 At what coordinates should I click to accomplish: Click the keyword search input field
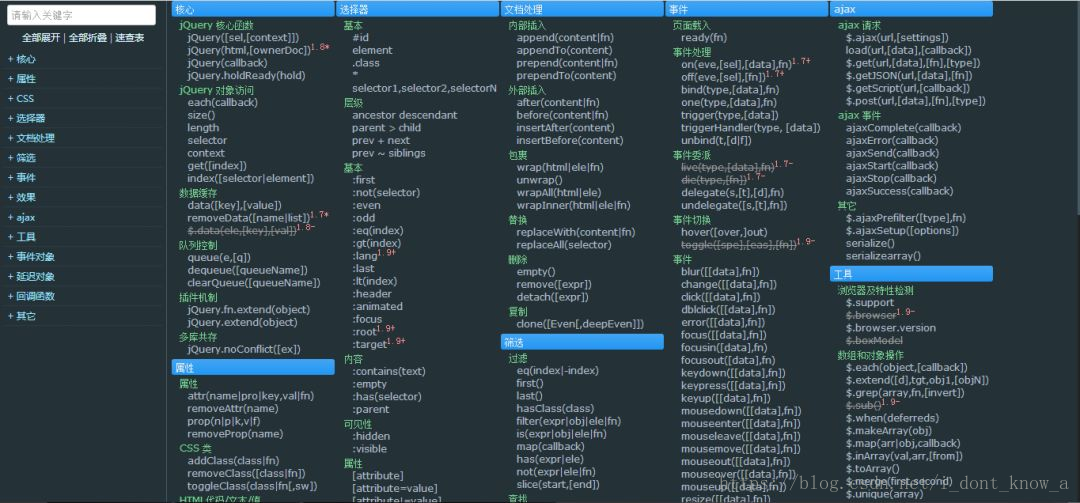[81, 15]
